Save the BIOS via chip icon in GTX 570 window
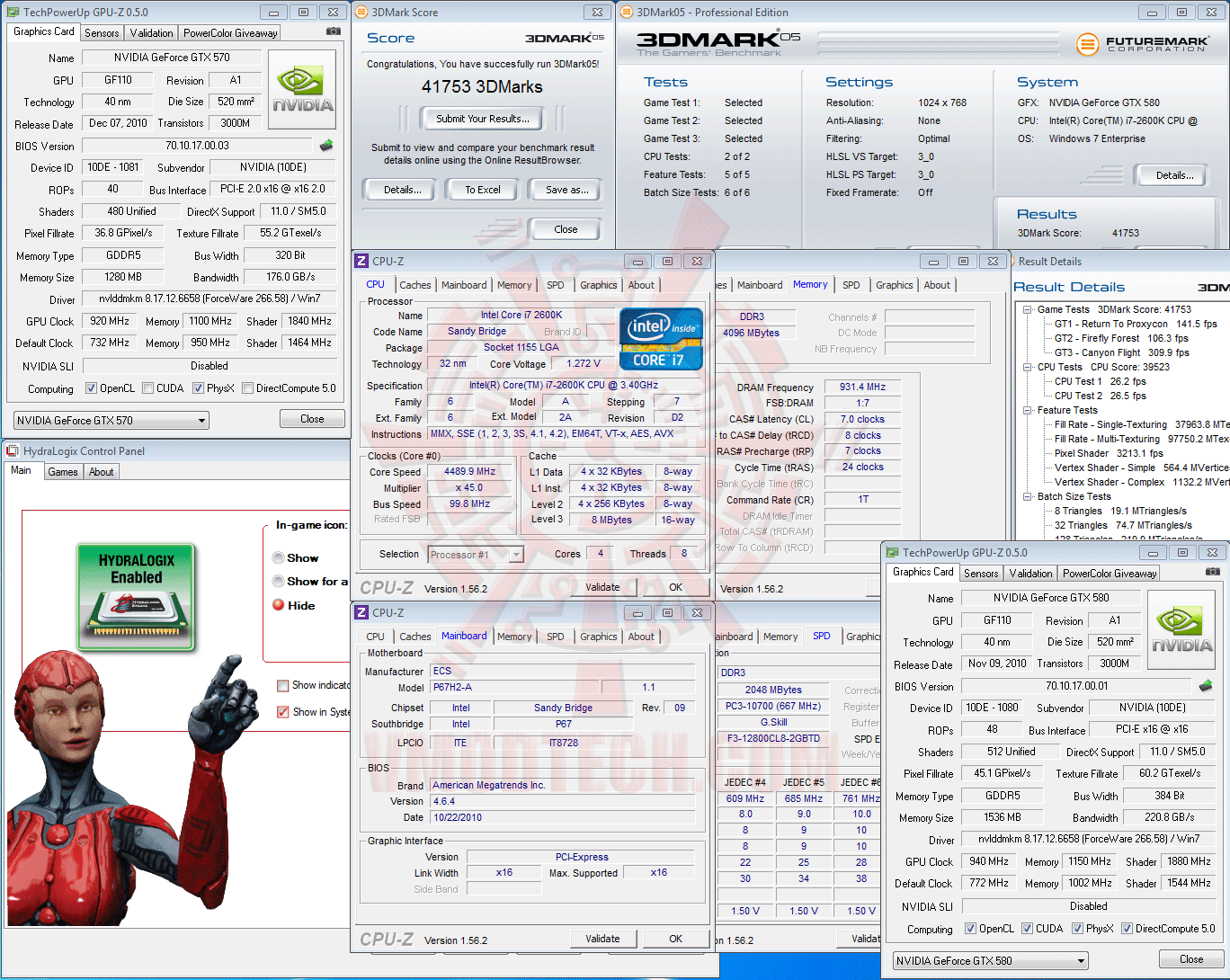The width and height of the screenshot is (1230, 980). pos(326,145)
